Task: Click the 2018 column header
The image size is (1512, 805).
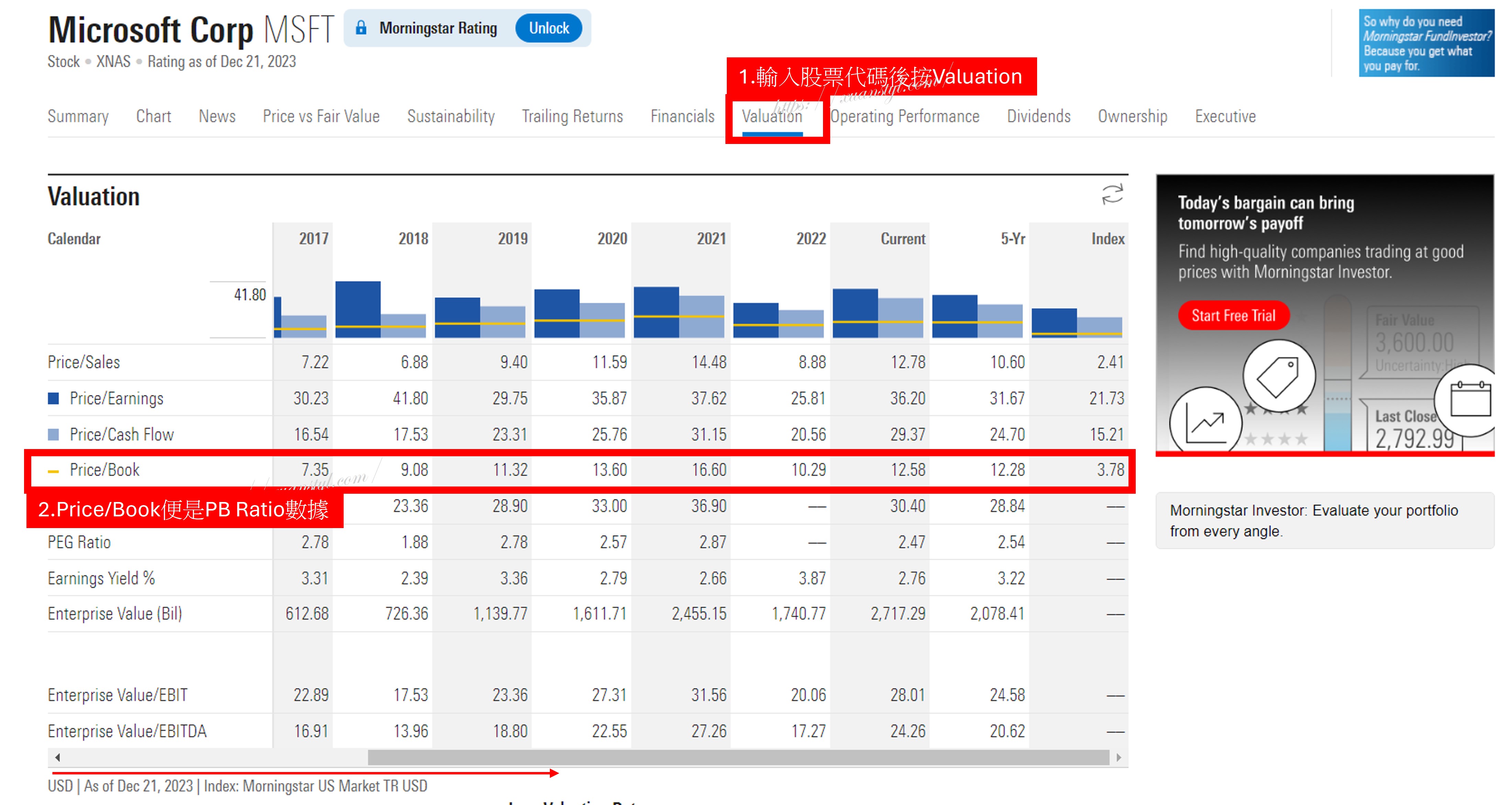Action: coord(413,239)
